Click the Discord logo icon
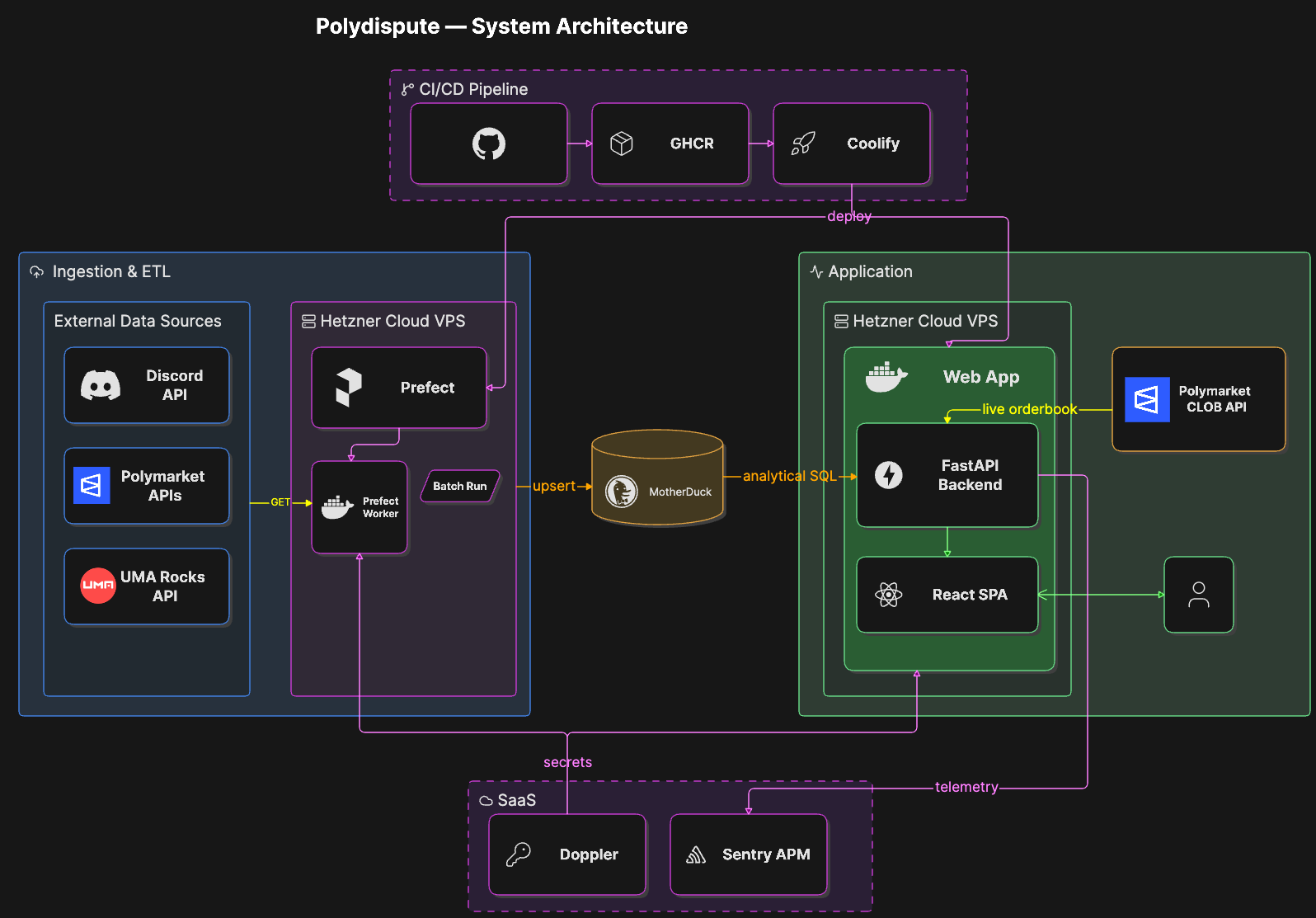The height and width of the screenshot is (918, 1316). [x=101, y=385]
